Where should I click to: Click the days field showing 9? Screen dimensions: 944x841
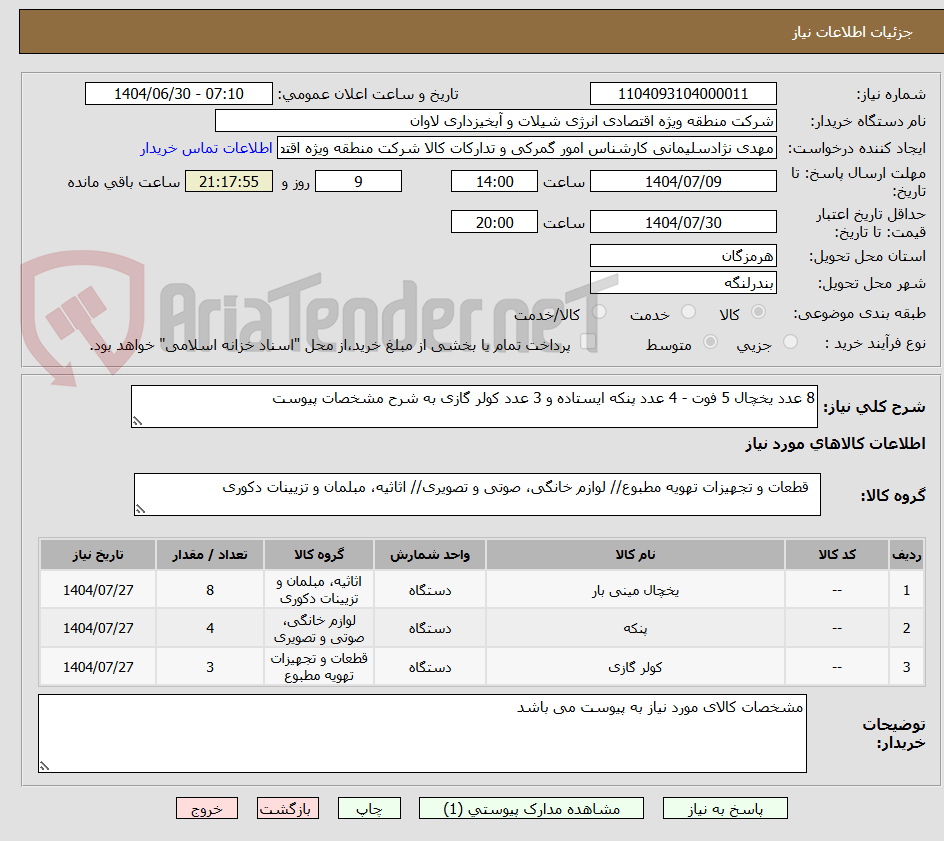(x=358, y=181)
